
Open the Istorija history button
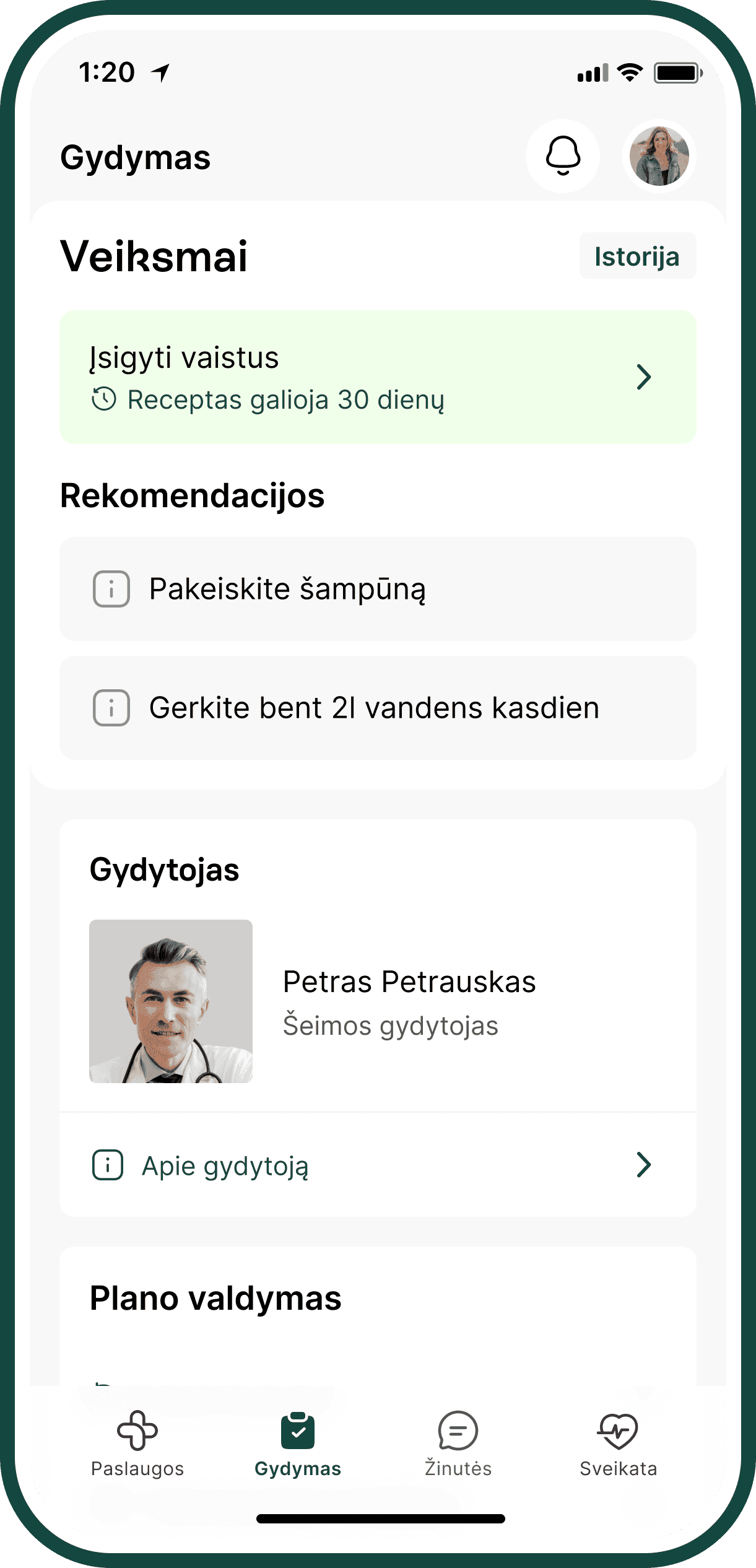coord(637,256)
